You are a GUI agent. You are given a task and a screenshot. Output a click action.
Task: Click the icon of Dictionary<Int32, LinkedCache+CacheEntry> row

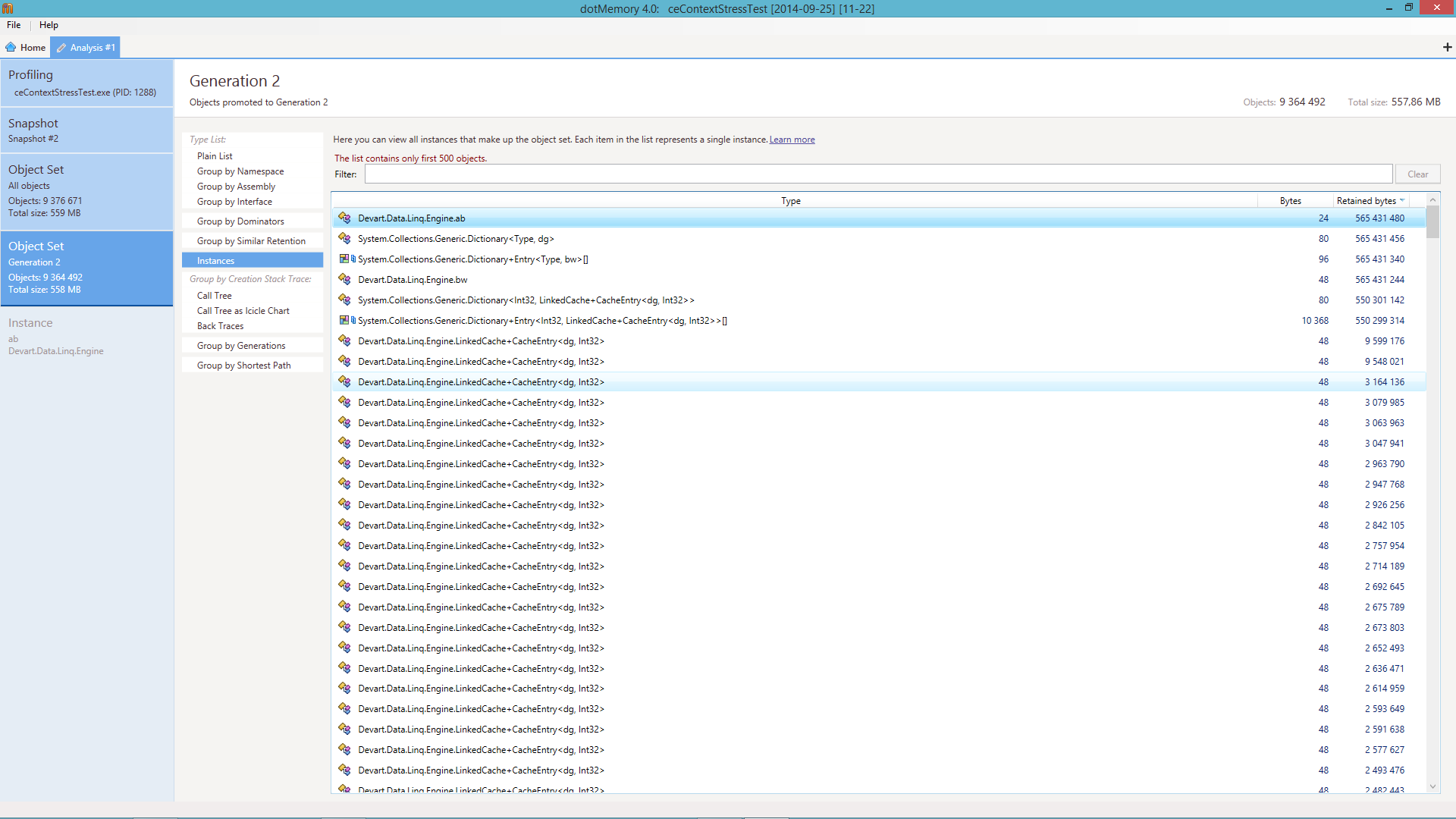(344, 300)
